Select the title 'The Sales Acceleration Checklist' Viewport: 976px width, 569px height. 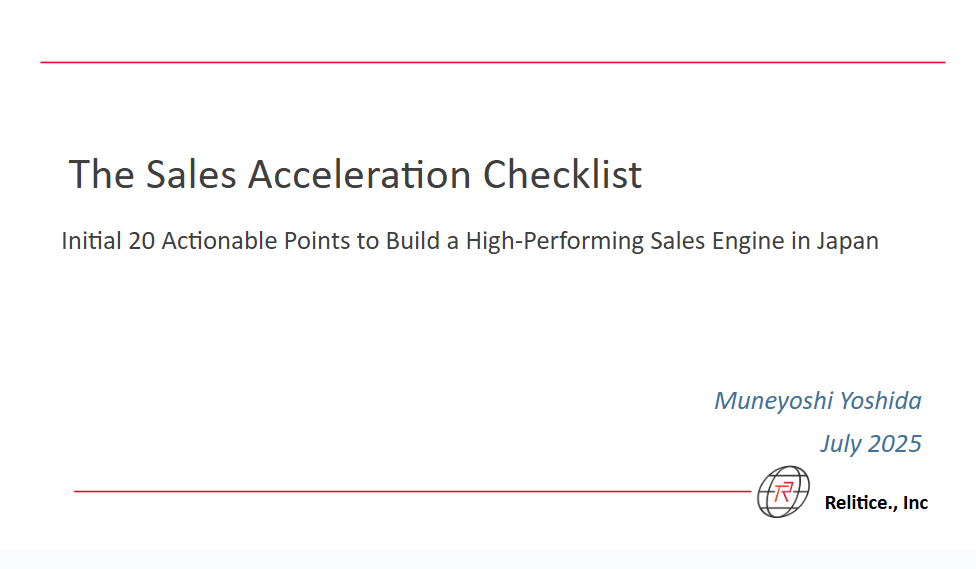coord(355,174)
